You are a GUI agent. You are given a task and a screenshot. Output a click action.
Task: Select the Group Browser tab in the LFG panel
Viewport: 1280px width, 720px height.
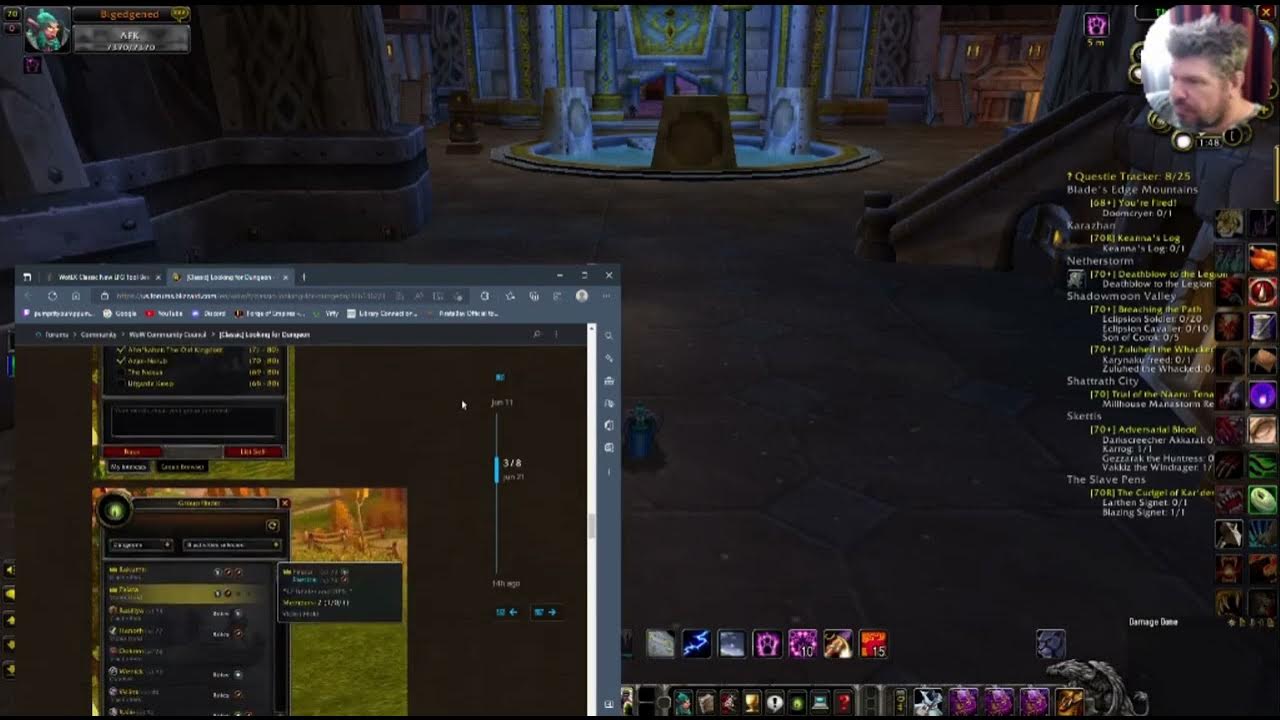pyautogui.click(x=182, y=467)
